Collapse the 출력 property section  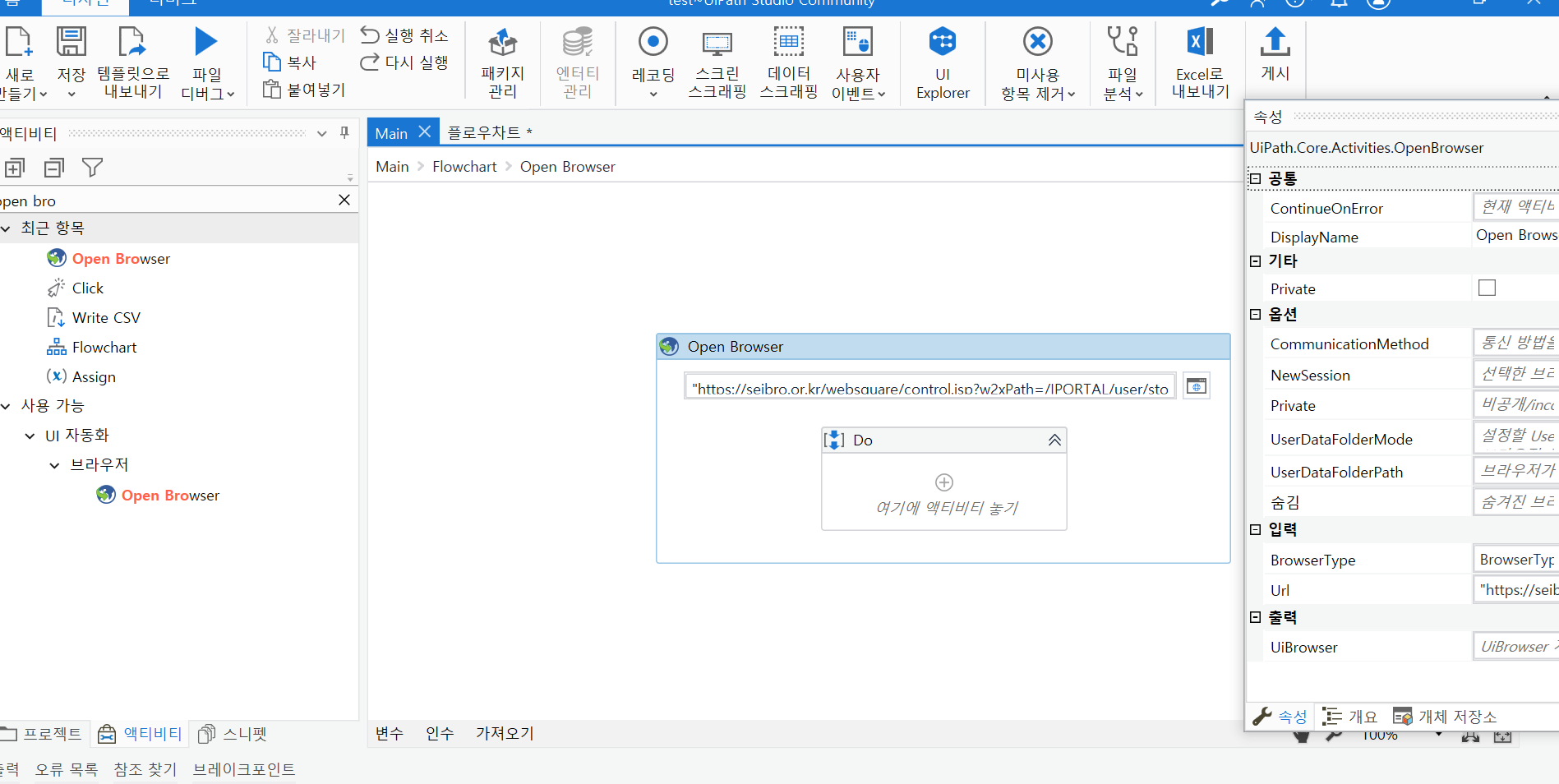(1255, 617)
